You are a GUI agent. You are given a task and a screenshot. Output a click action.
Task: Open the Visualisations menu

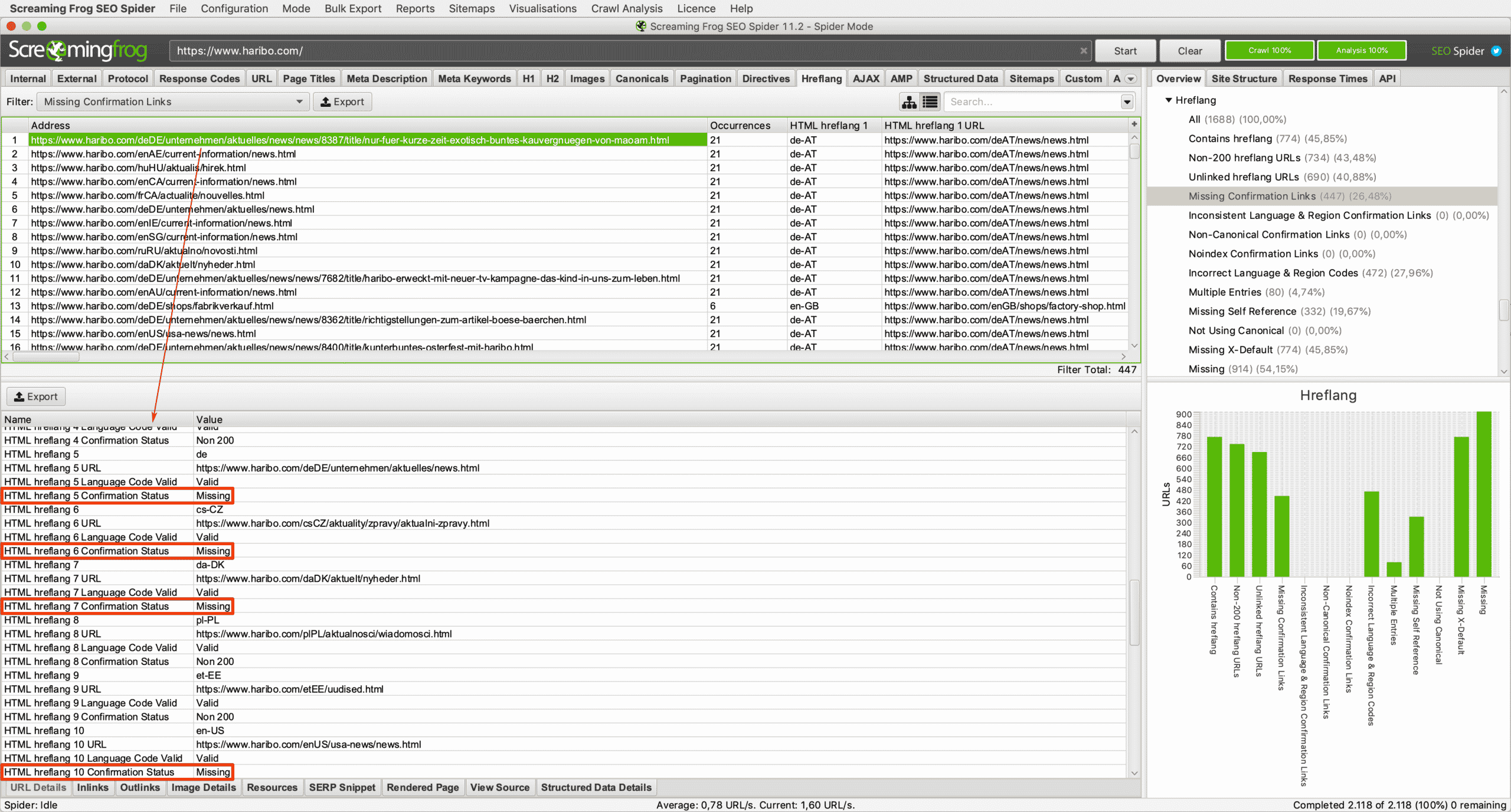(x=542, y=8)
